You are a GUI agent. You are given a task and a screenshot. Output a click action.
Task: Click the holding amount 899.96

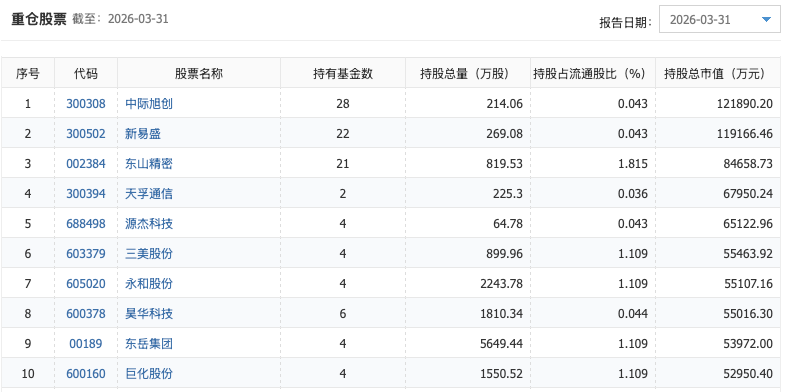[x=504, y=254]
